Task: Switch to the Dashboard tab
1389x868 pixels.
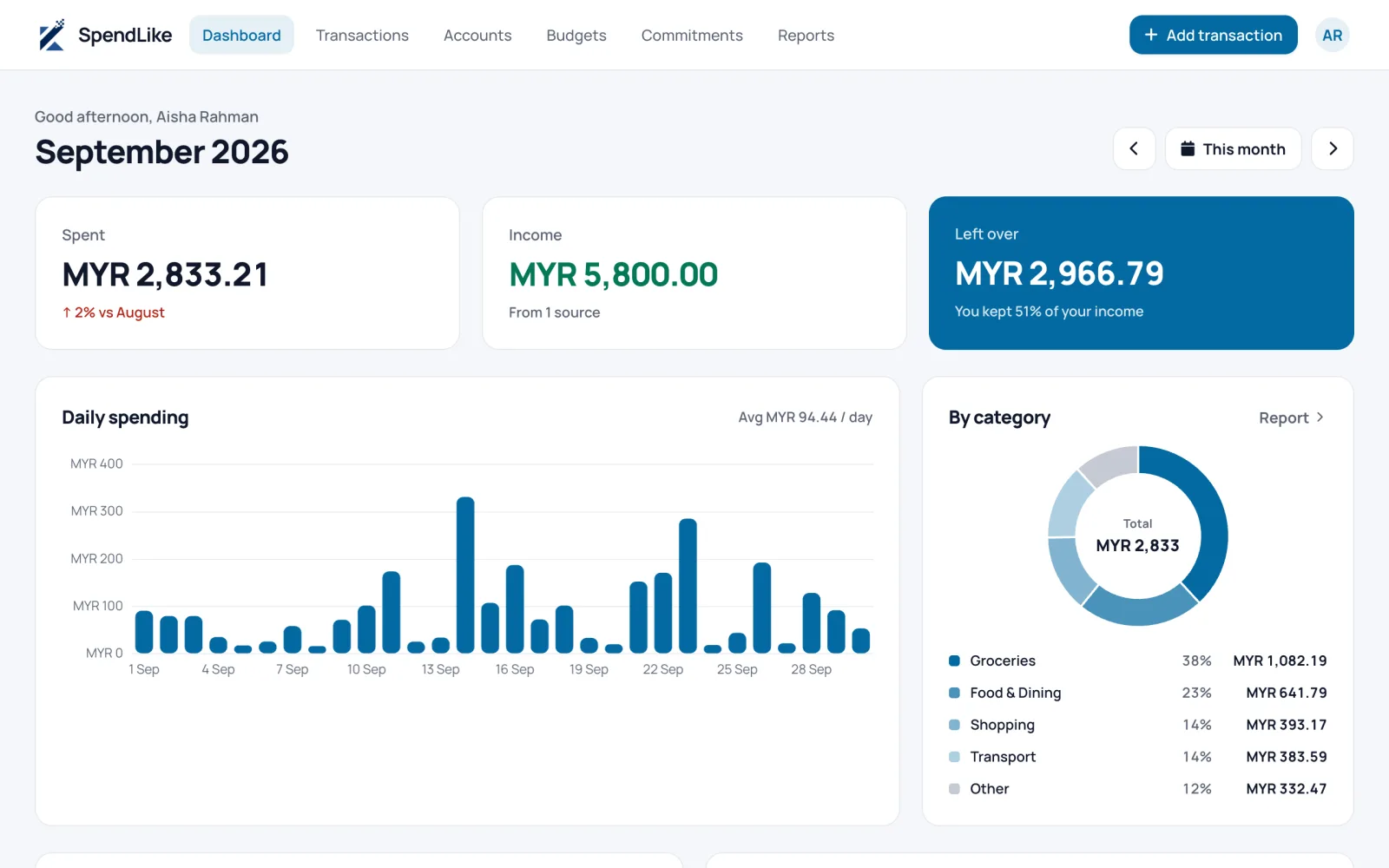Action: [x=241, y=35]
